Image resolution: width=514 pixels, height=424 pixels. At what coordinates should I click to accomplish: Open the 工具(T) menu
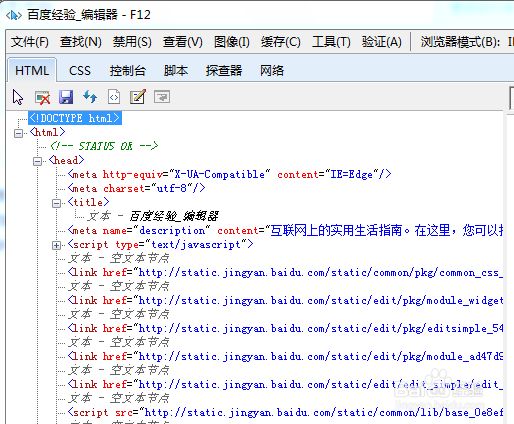point(331,42)
